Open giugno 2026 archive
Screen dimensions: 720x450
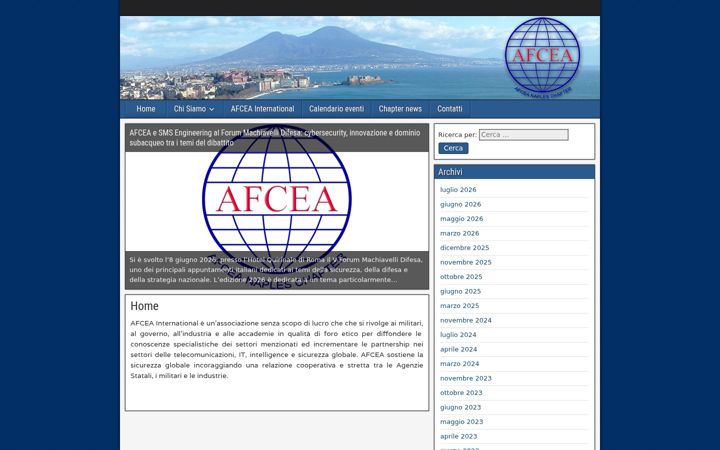461,204
